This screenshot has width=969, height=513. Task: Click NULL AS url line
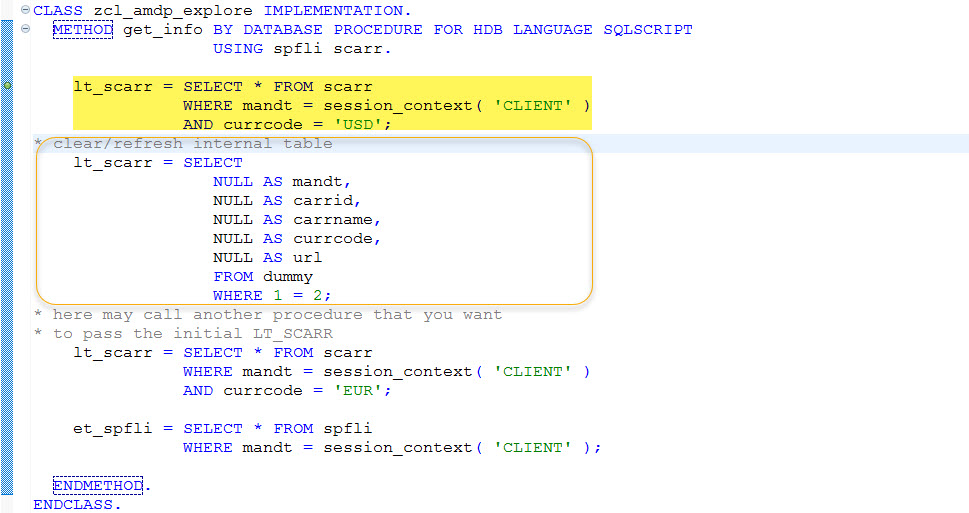(x=268, y=258)
